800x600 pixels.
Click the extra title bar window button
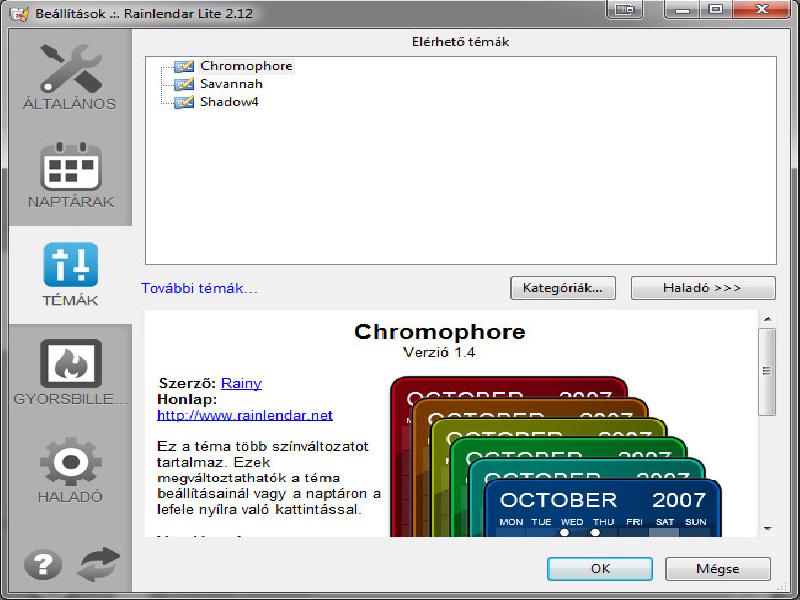pos(624,10)
